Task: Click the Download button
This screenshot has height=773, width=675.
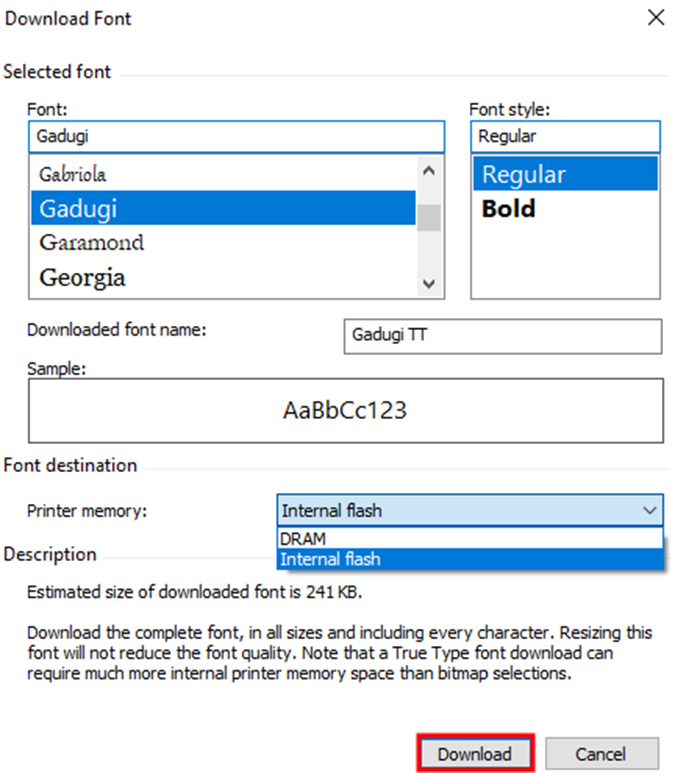Action: (475, 754)
